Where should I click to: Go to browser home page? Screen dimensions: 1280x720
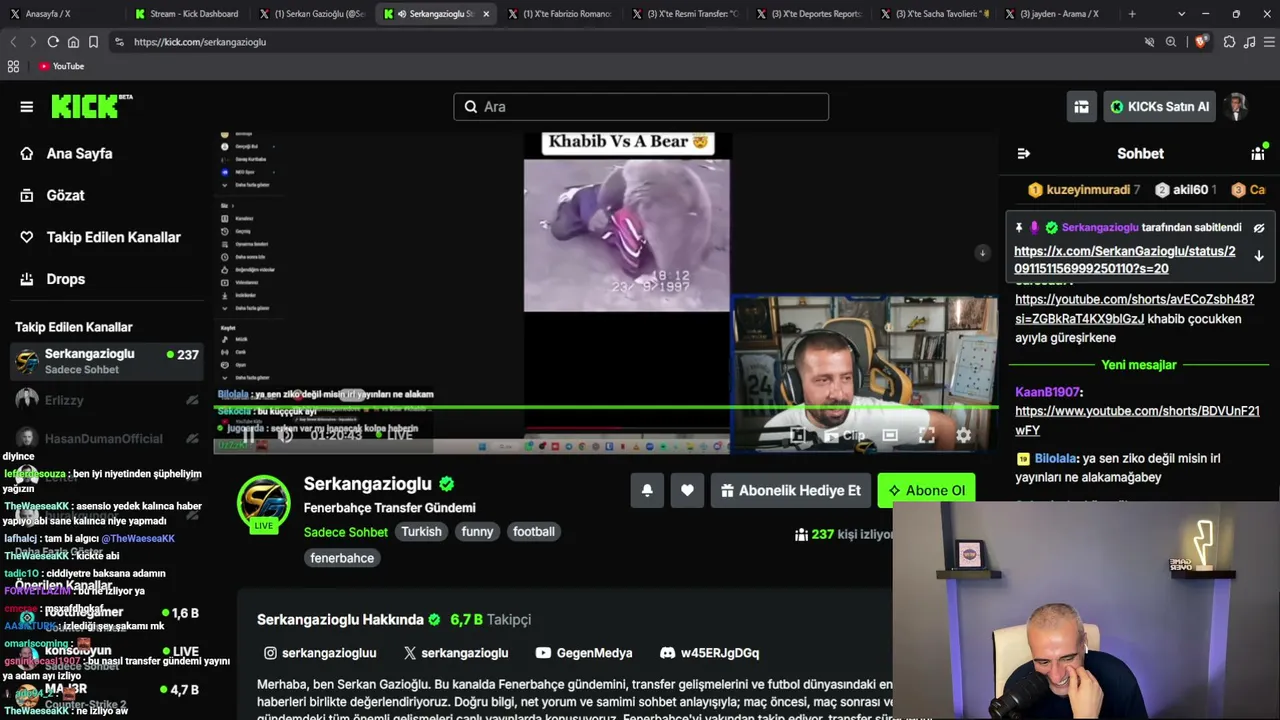(x=73, y=42)
